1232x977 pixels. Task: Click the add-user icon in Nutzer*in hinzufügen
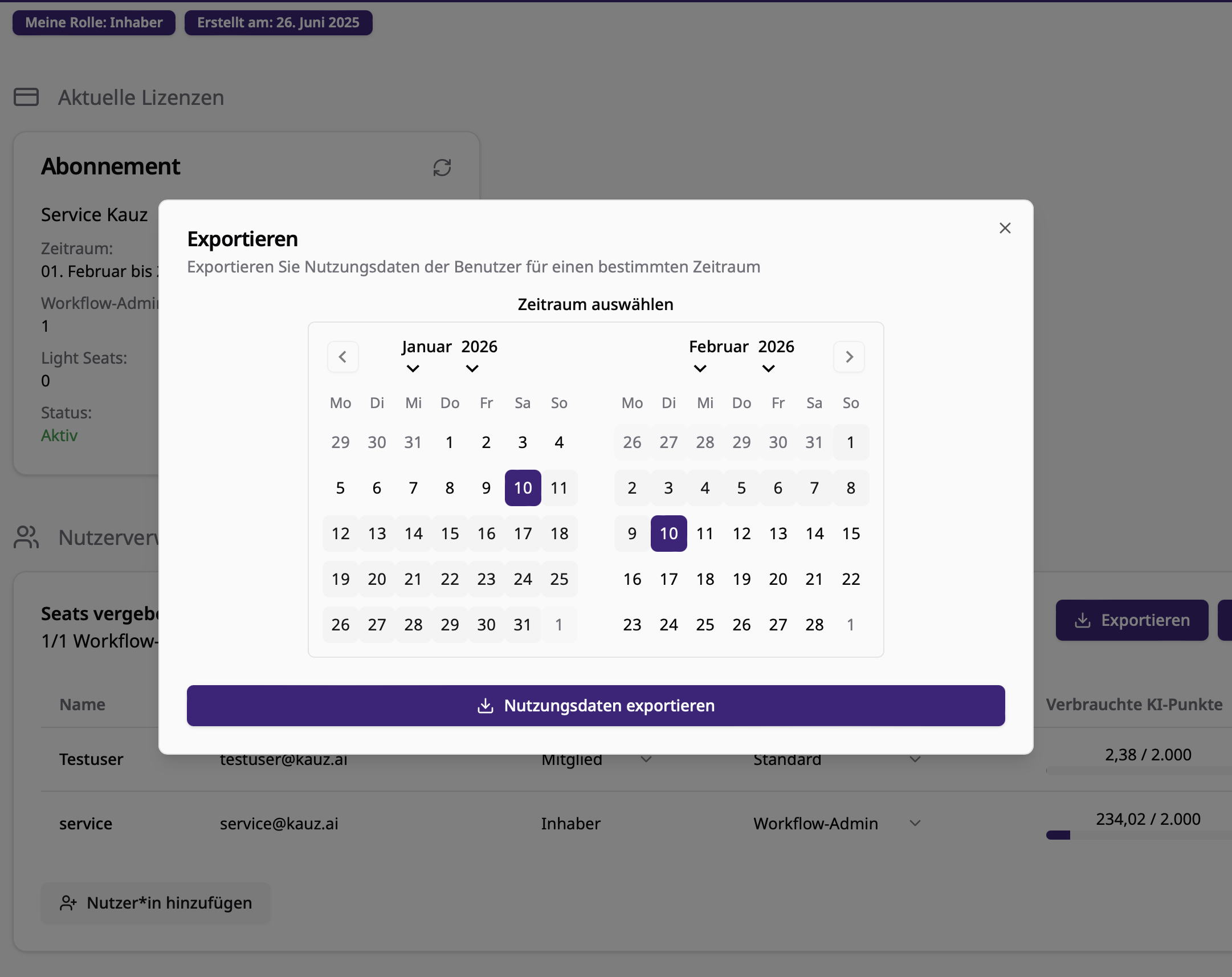tap(68, 903)
